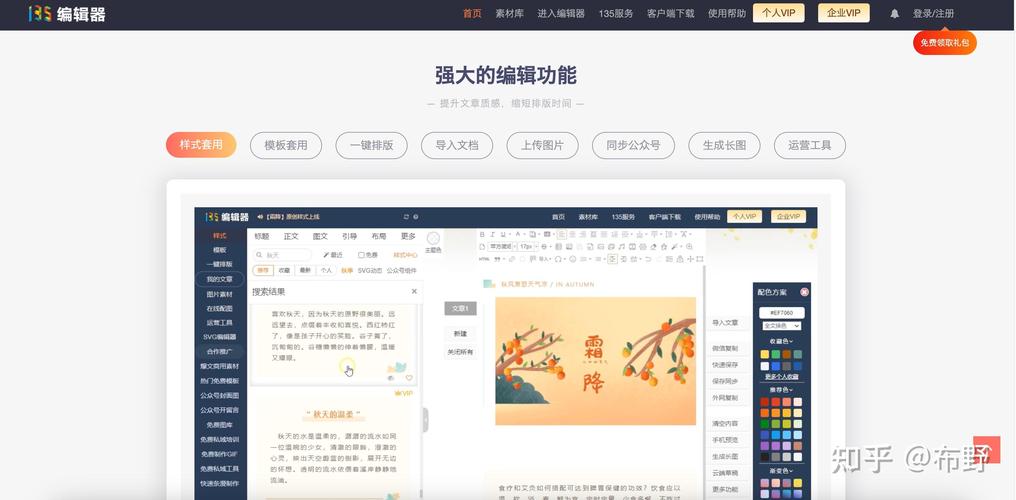
Task: Click 清空内容 button beside editor canvas
Action: pos(725,424)
